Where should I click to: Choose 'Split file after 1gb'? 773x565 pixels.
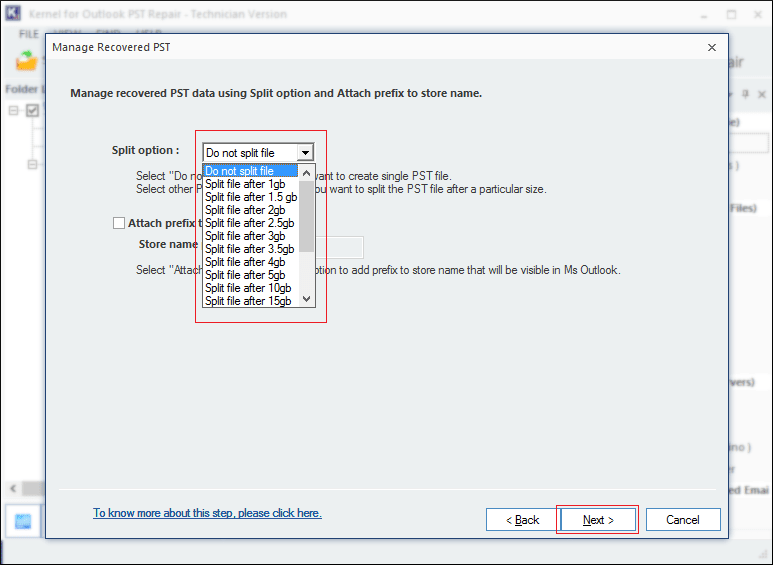[250, 184]
